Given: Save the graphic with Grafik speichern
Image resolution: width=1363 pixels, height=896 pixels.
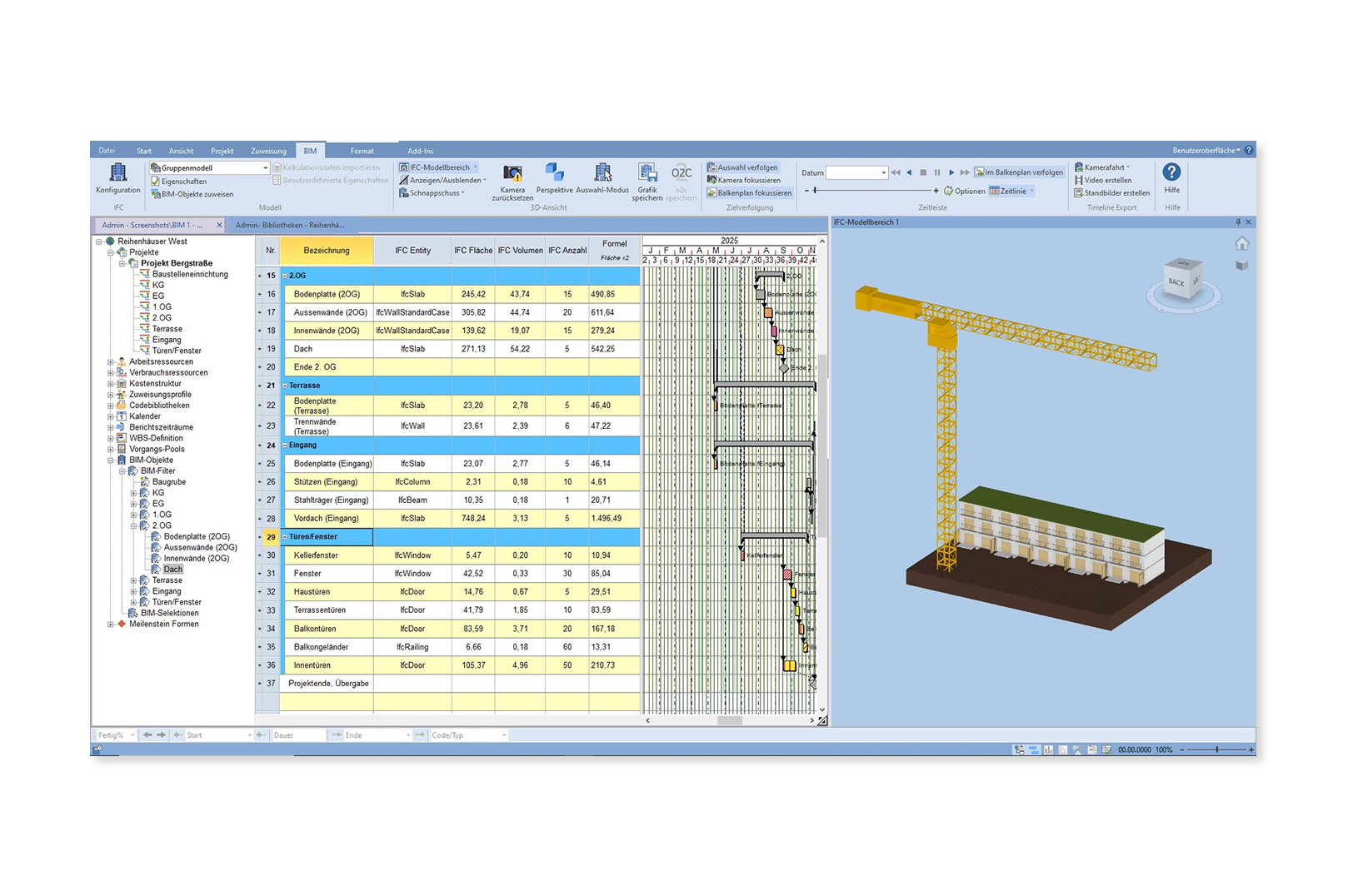Looking at the screenshot, I should [647, 181].
